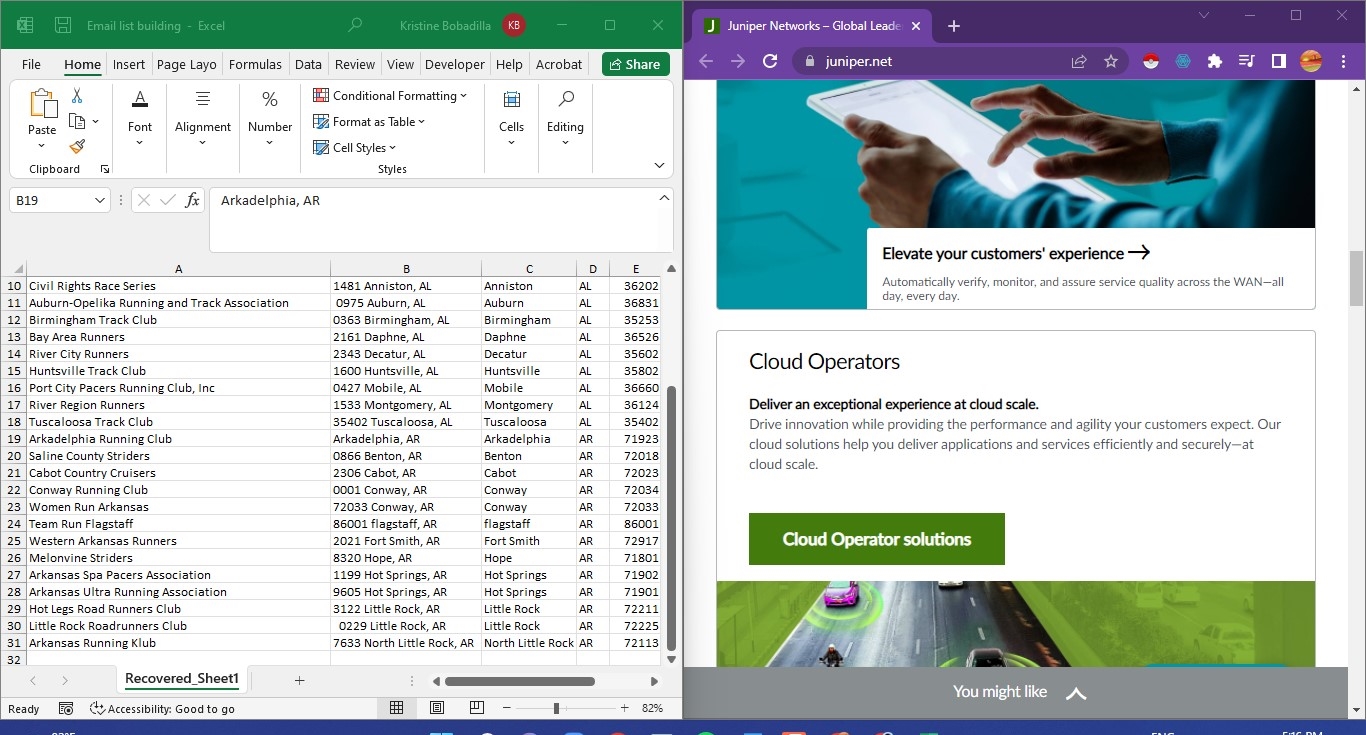This screenshot has height=735, width=1366.
Task: Click the Cloud Operator solutions button
Action: click(877, 539)
